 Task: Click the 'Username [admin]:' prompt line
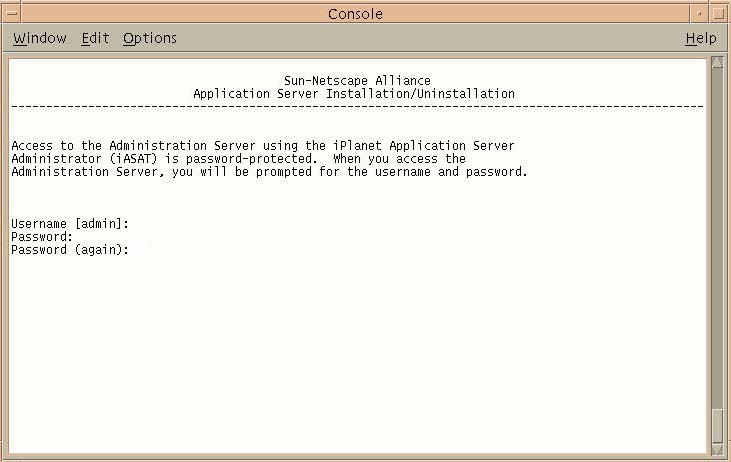pos(70,224)
